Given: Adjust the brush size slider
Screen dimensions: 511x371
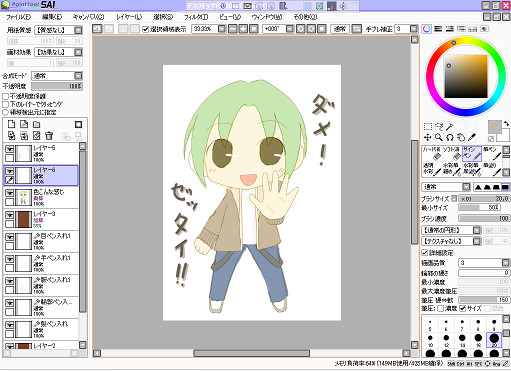Looking at the screenshot, I should tap(484, 198).
